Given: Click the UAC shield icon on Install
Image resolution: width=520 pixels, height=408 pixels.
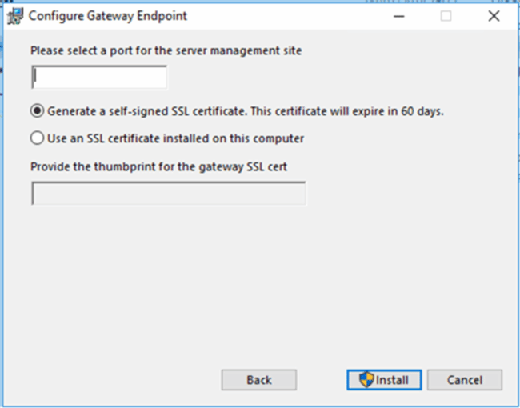Looking at the screenshot, I should (x=366, y=380).
